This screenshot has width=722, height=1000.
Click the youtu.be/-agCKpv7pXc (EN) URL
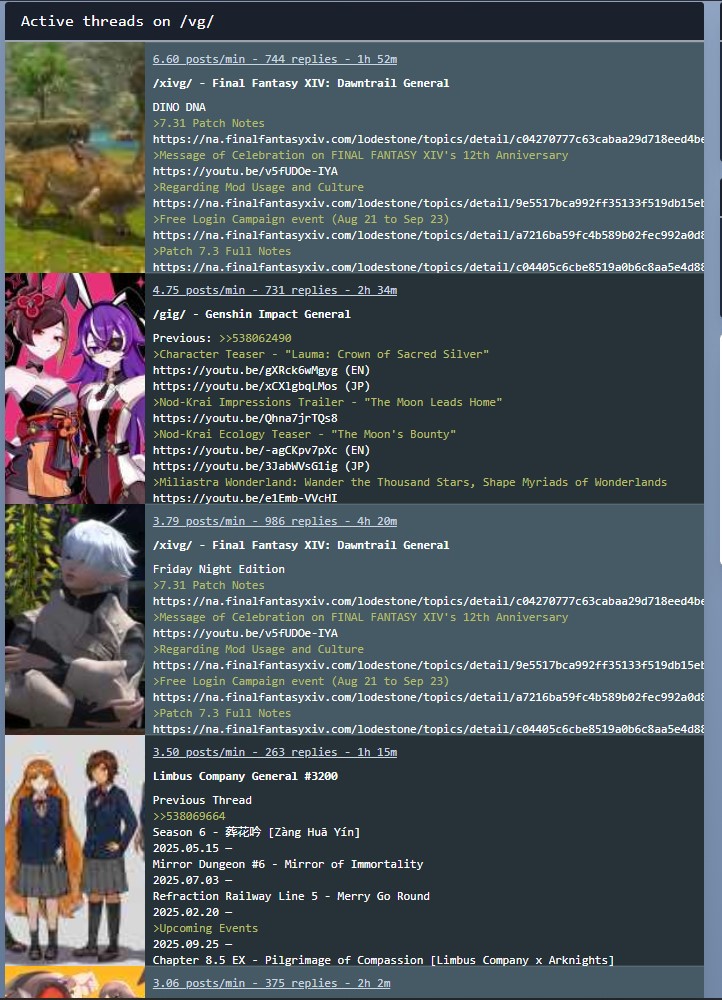point(262,450)
